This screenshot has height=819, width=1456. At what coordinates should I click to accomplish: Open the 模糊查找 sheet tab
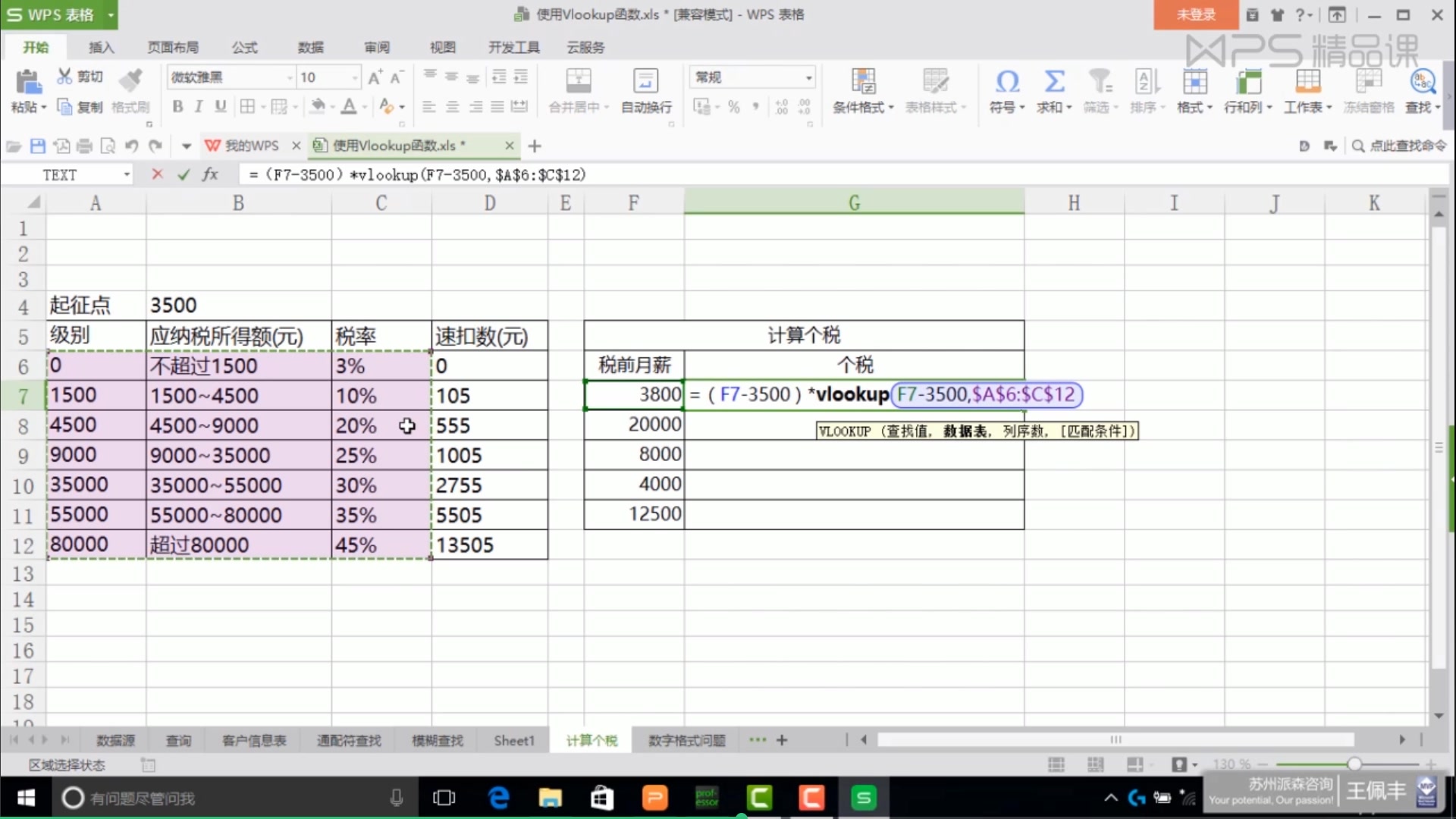coord(437,740)
